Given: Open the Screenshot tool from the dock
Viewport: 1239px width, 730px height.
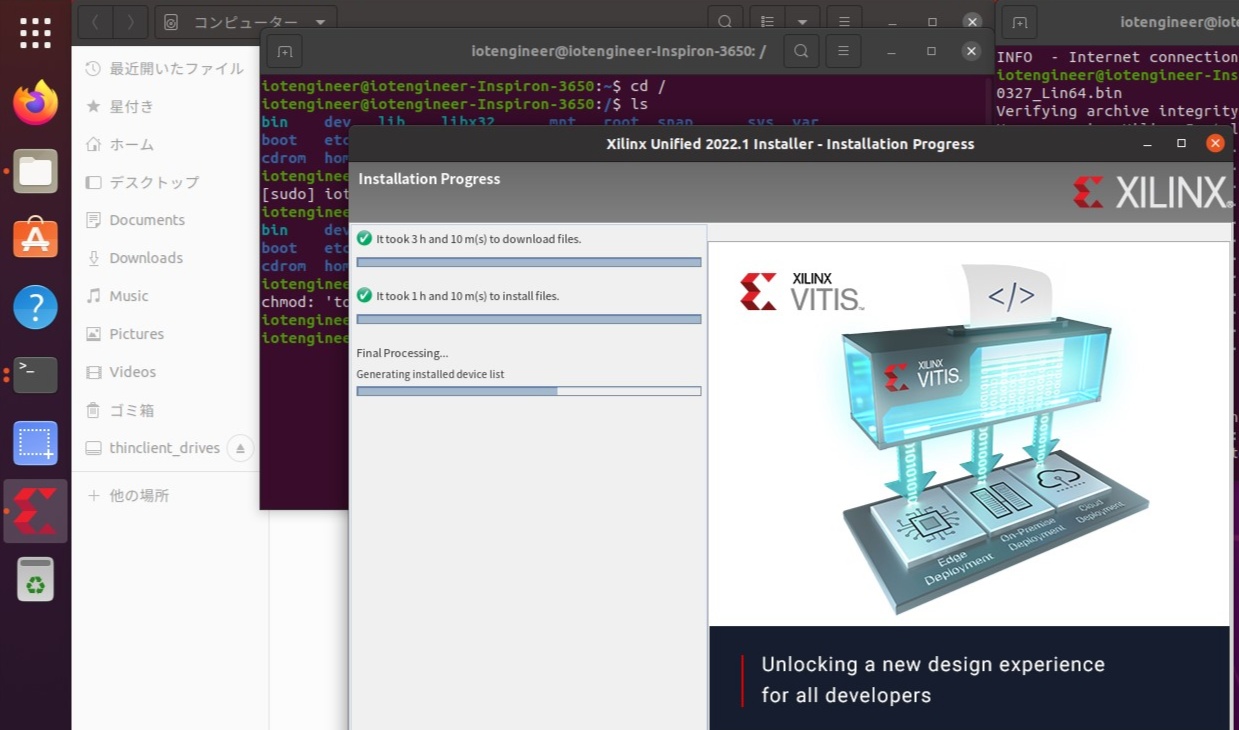Looking at the screenshot, I should (36, 443).
